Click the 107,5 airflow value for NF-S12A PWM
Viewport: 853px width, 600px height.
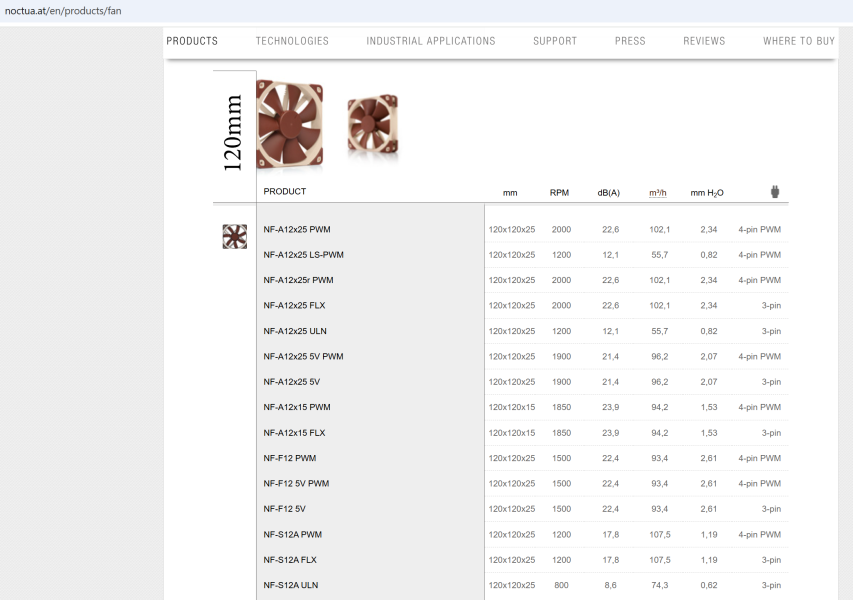(660, 535)
